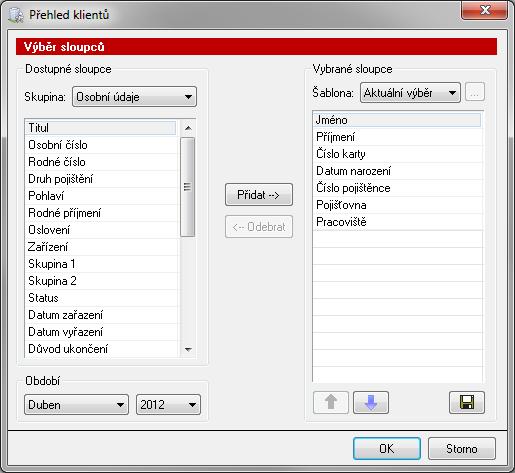This screenshot has height=473, width=515.
Task: Click scroll-down arrow of available columns list
Action: pyautogui.click(x=188, y=349)
